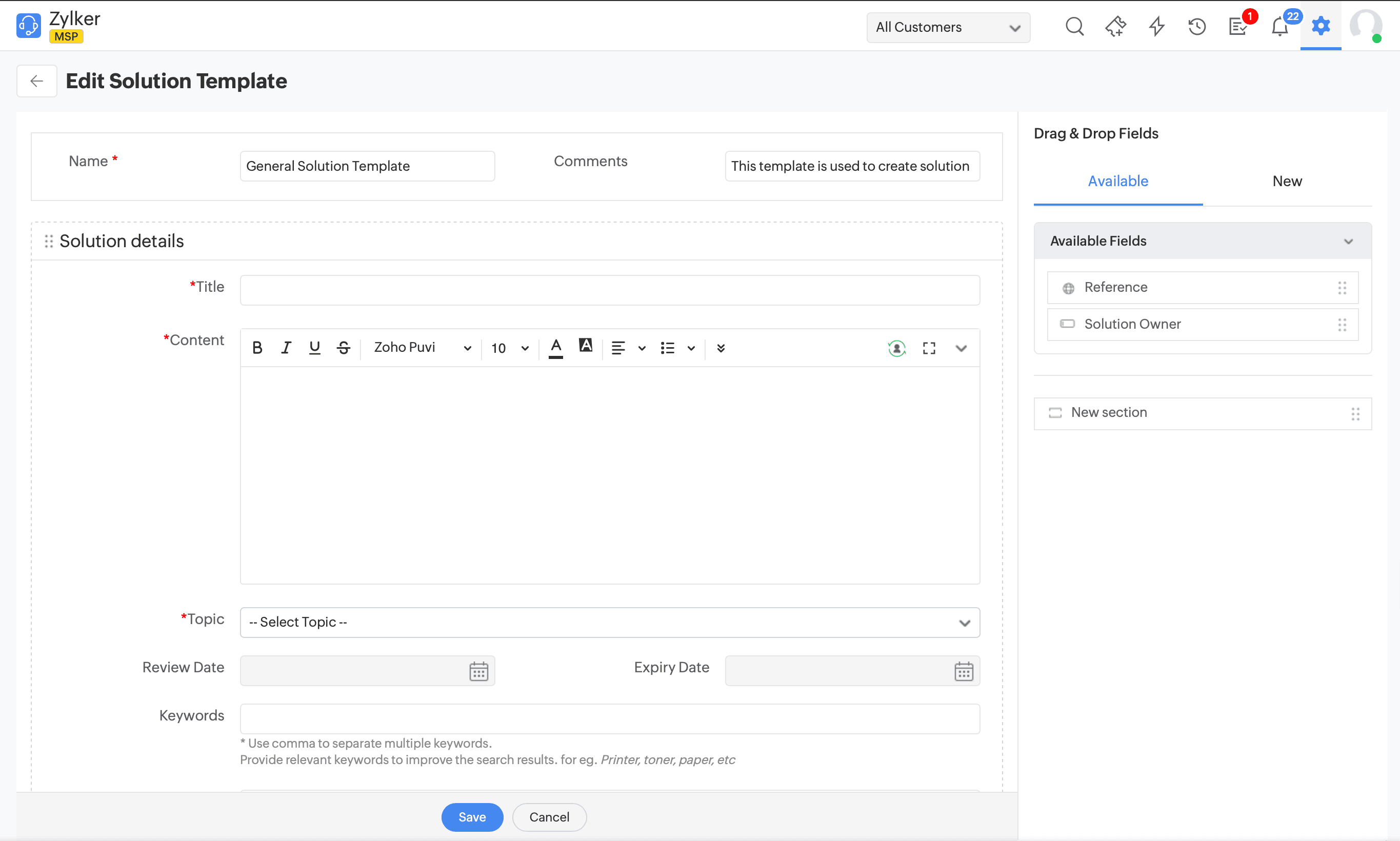Image resolution: width=1400 pixels, height=841 pixels.
Task: Open the list style dropdown arrow
Action: [x=691, y=348]
